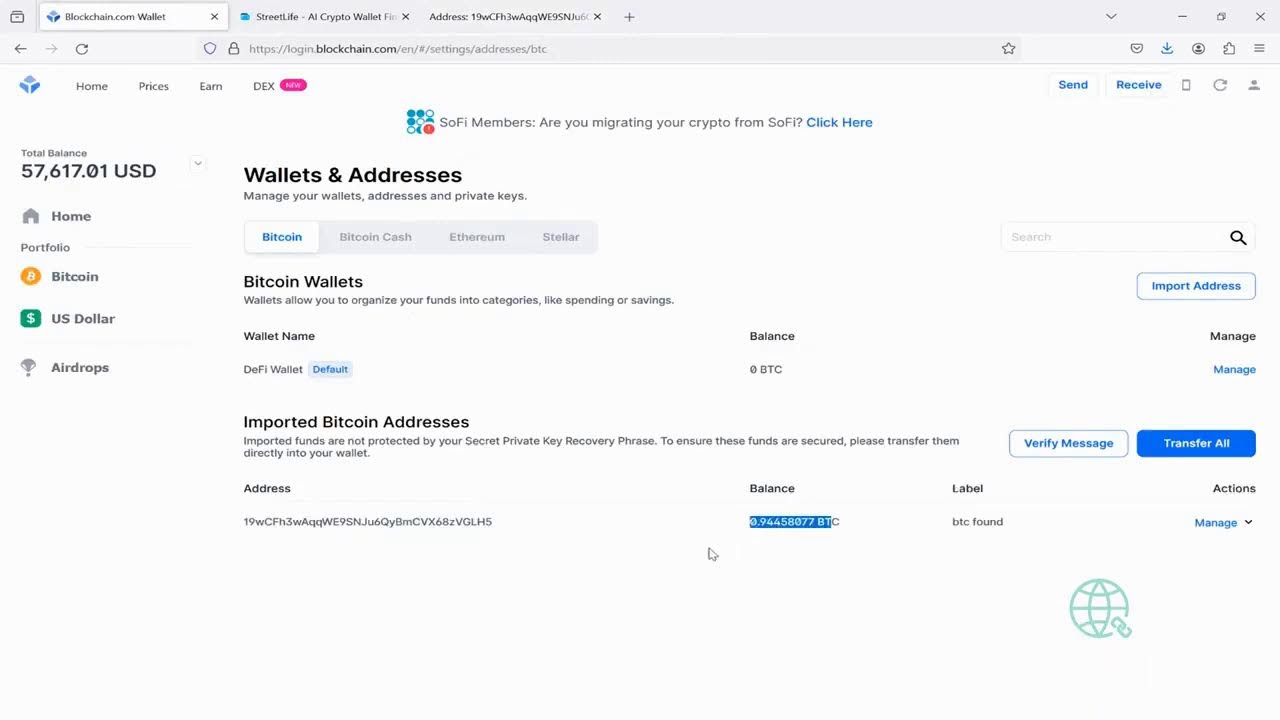Open the Airdrops parachute icon
This screenshot has height=720, width=1280.
click(x=29, y=367)
